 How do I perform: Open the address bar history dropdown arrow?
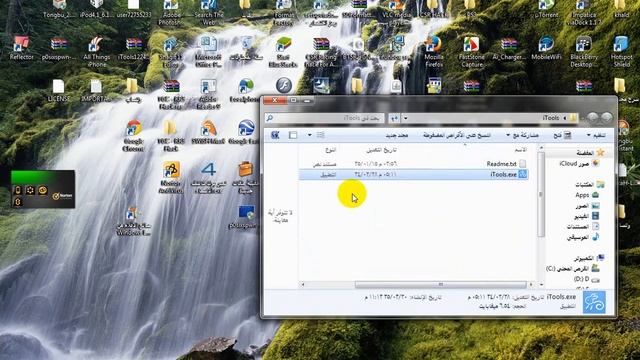(x=405, y=118)
